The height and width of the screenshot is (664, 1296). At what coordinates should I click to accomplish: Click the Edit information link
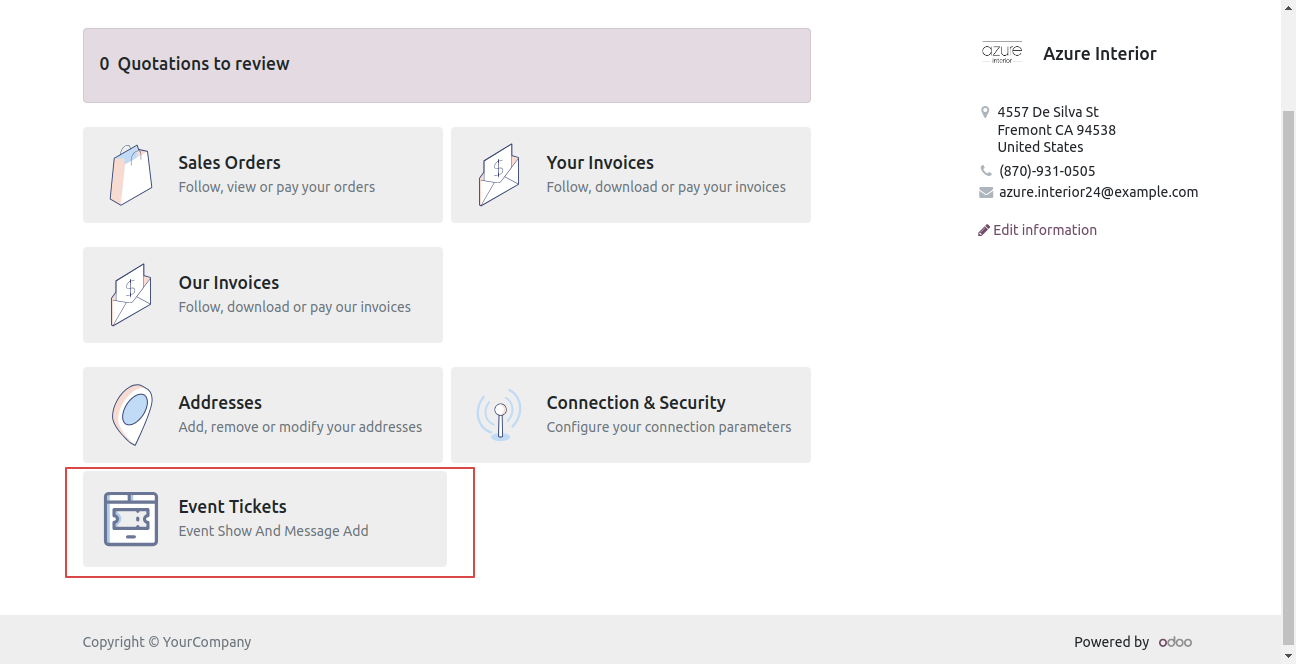(1045, 230)
